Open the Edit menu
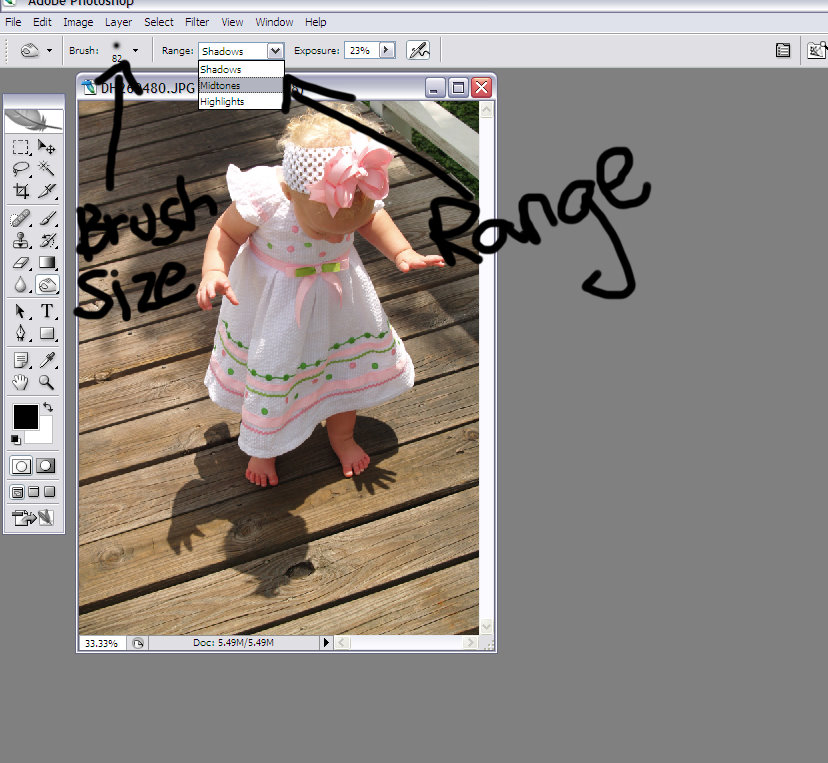This screenshot has height=763, width=828. coord(42,22)
